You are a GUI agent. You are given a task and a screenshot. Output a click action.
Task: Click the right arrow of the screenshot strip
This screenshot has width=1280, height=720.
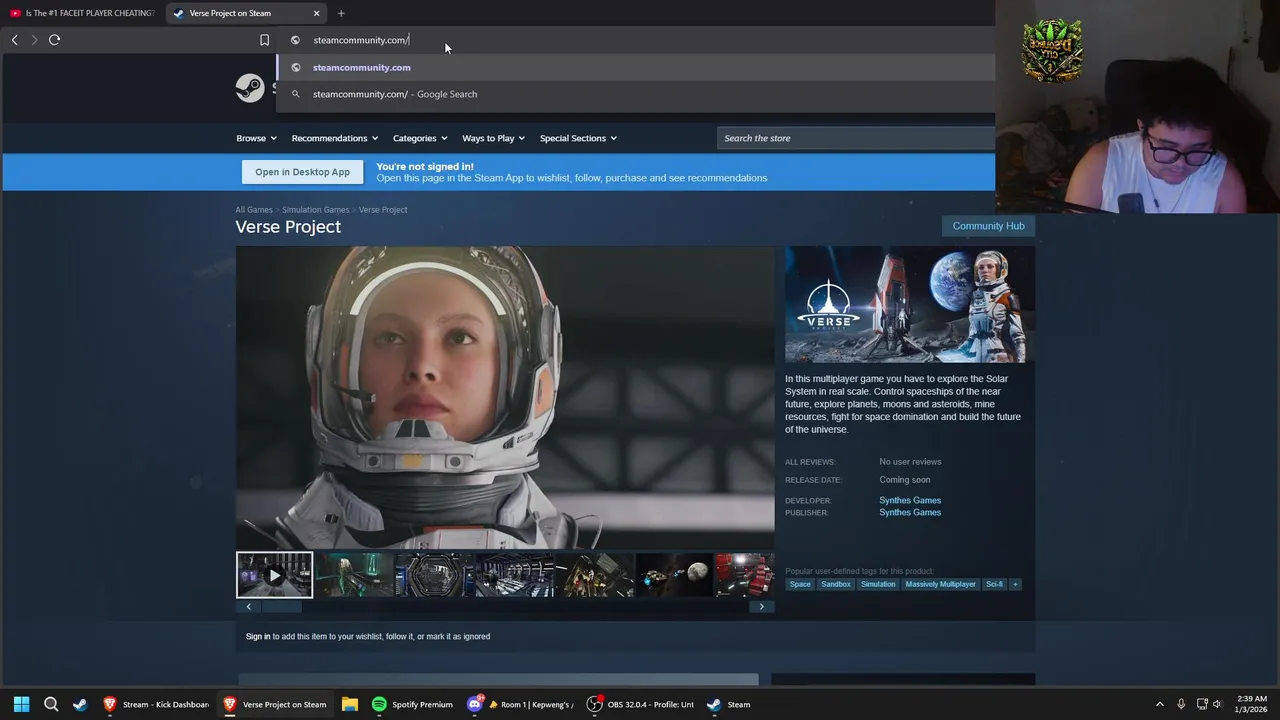point(761,606)
